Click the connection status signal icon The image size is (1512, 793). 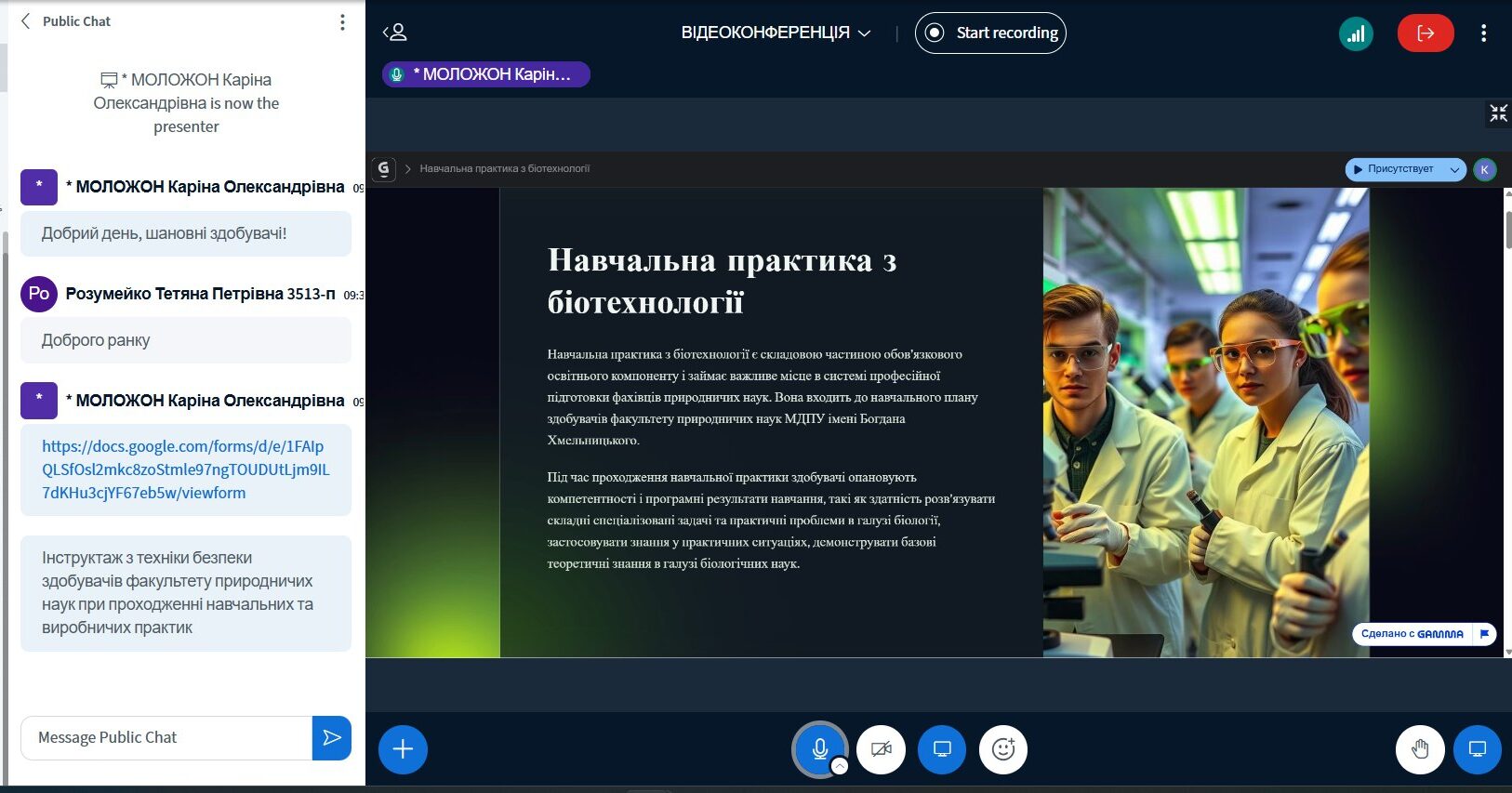pyautogui.click(x=1356, y=34)
